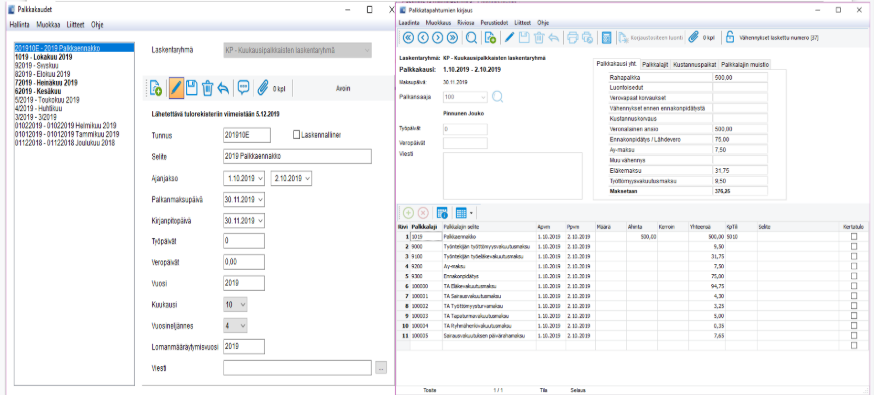Click the calculator icon in Palkkatapahtumien kirjaus
Viewport: 874px width, 395px height.
(x=606, y=38)
